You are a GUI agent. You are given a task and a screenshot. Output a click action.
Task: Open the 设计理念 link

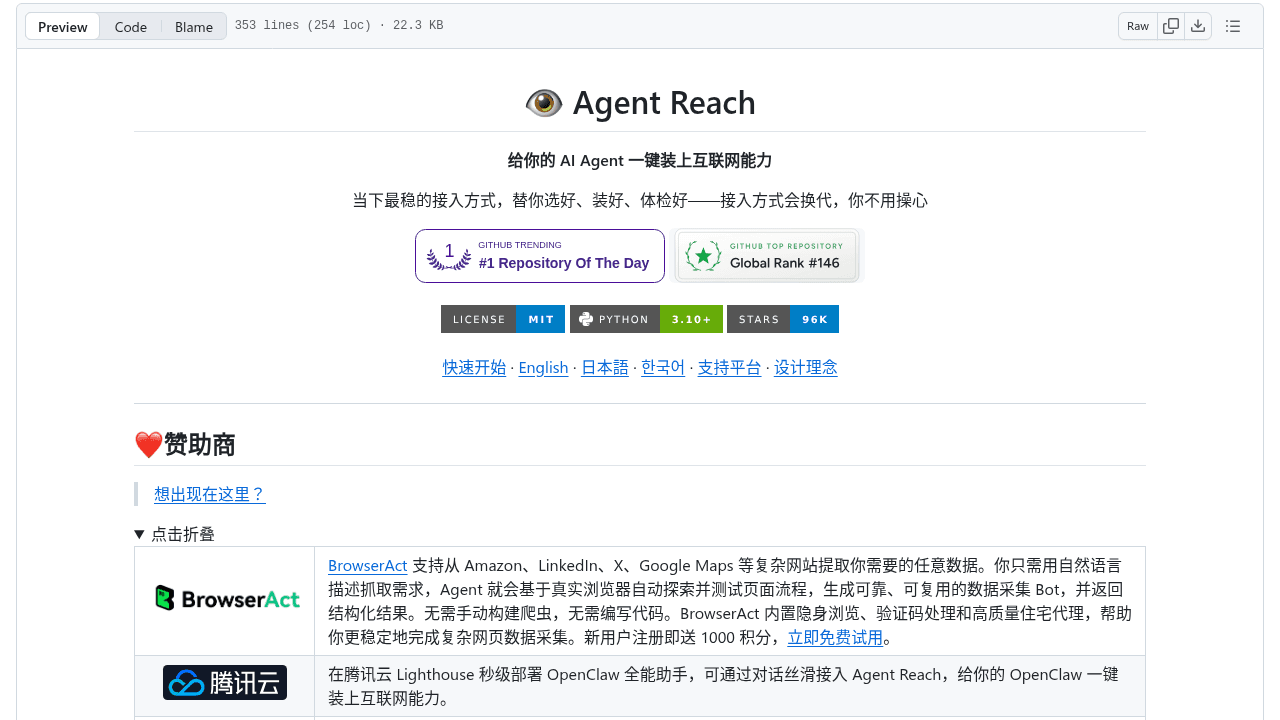[806, 367]
